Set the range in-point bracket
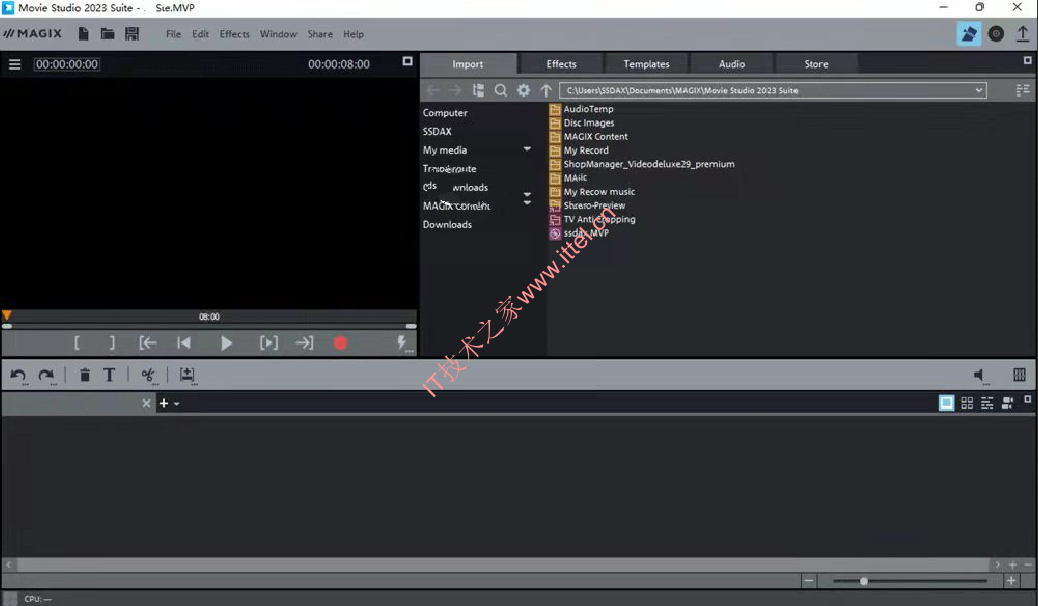This screenshot has height=606, width=1038. pyautogui.click(x=77, y=342)
